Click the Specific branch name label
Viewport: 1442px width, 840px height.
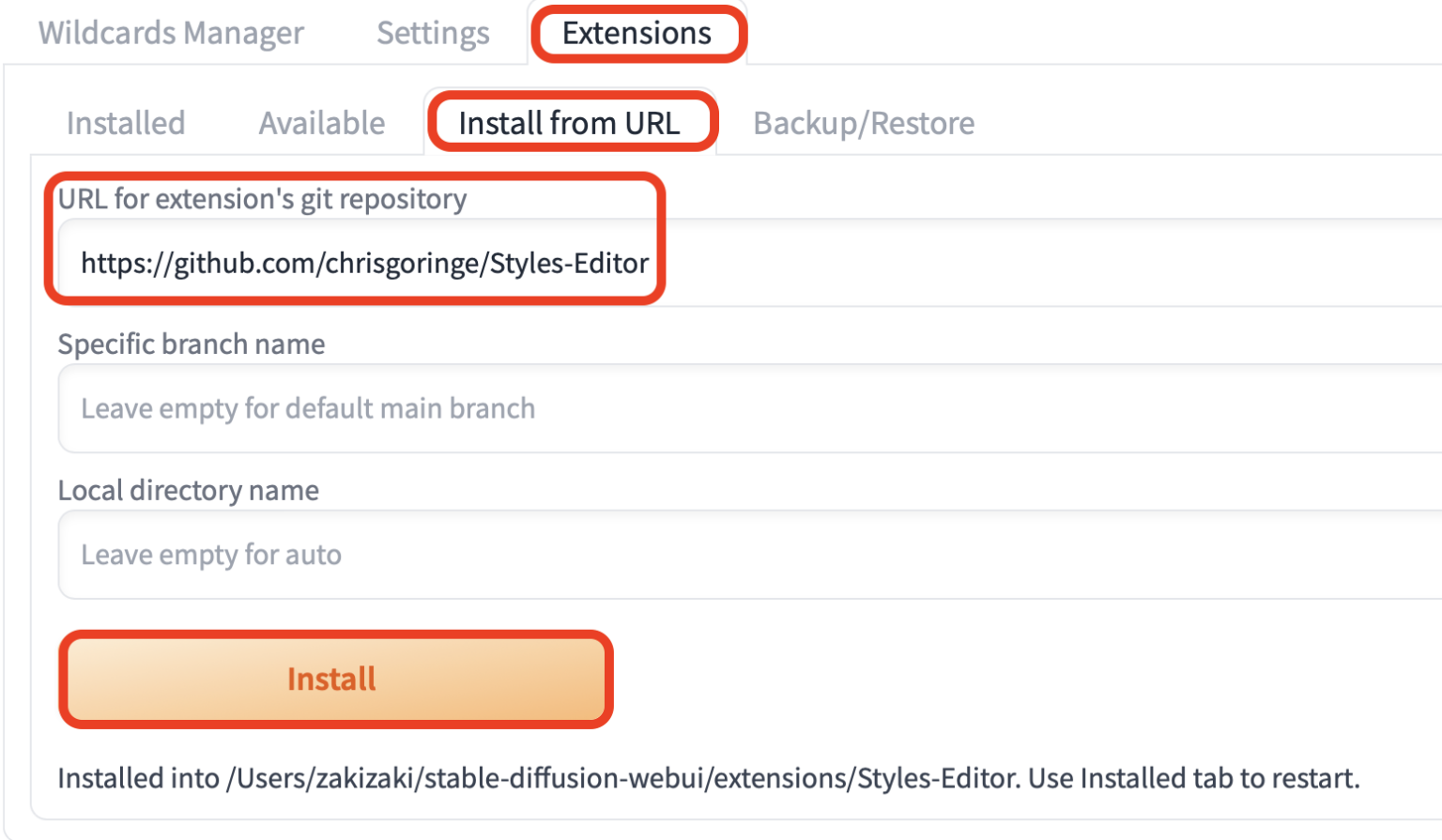click(191, 344)
